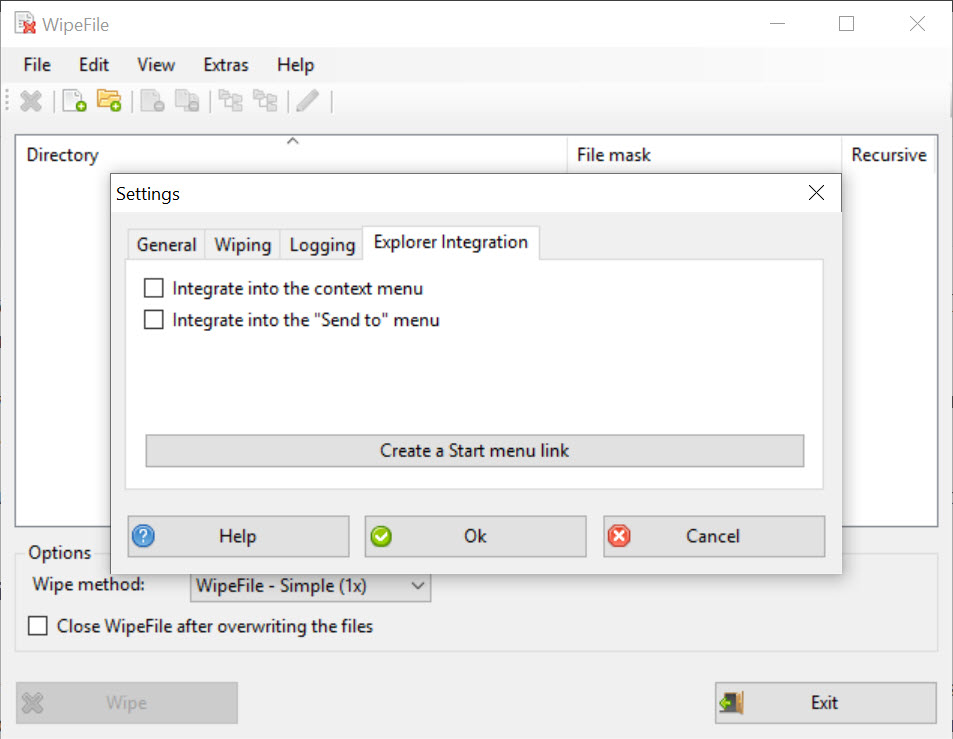Click the first grayed folder tree icon
The image size is (953, 739).
coord(230,101)
